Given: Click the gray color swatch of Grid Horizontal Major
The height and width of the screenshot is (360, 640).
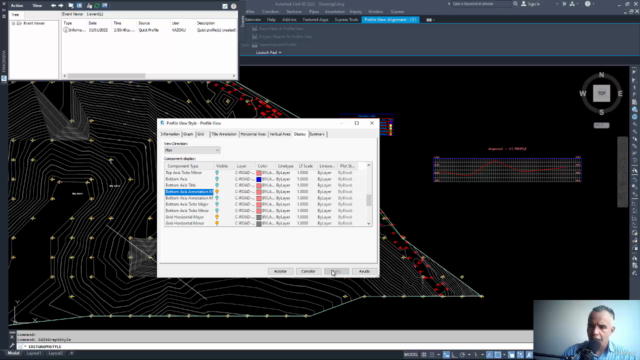Looking at the screenshot, I should coord(259,217).
